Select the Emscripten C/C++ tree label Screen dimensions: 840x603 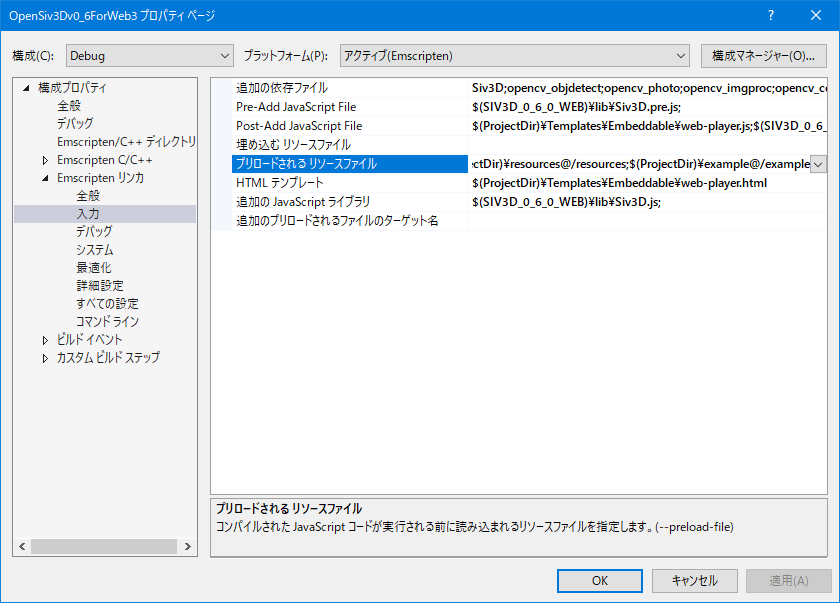pyautogui.click(x=104, y=160)
